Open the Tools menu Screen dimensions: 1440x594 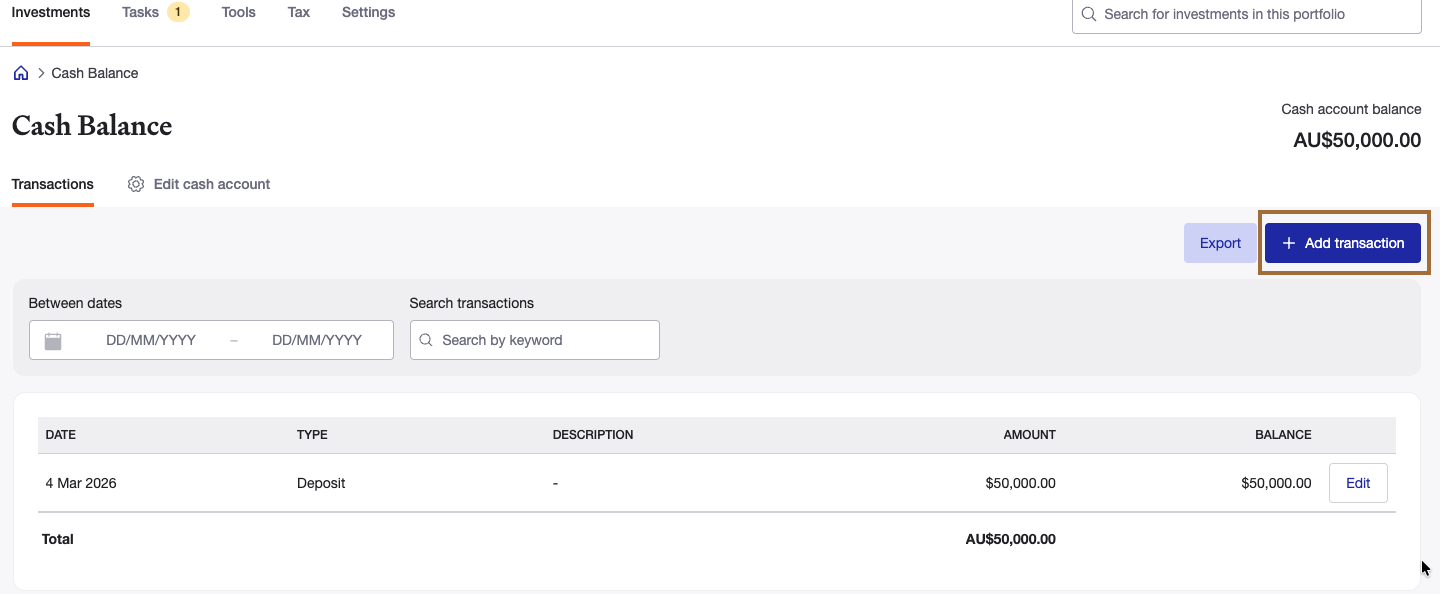point(239,13)
